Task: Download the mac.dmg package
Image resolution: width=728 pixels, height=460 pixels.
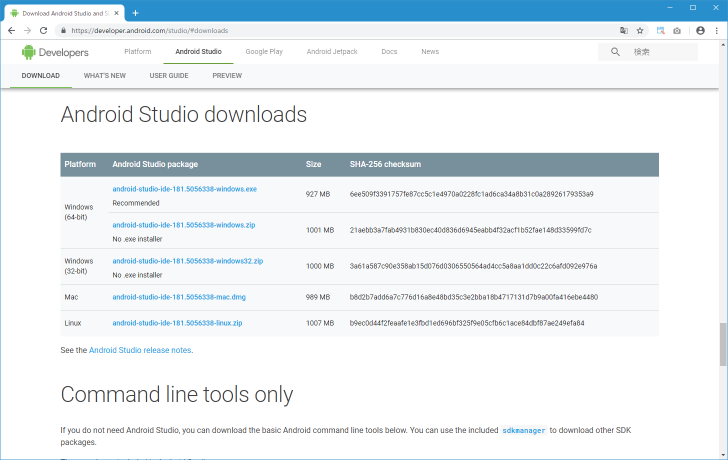Action: (179, 297)
